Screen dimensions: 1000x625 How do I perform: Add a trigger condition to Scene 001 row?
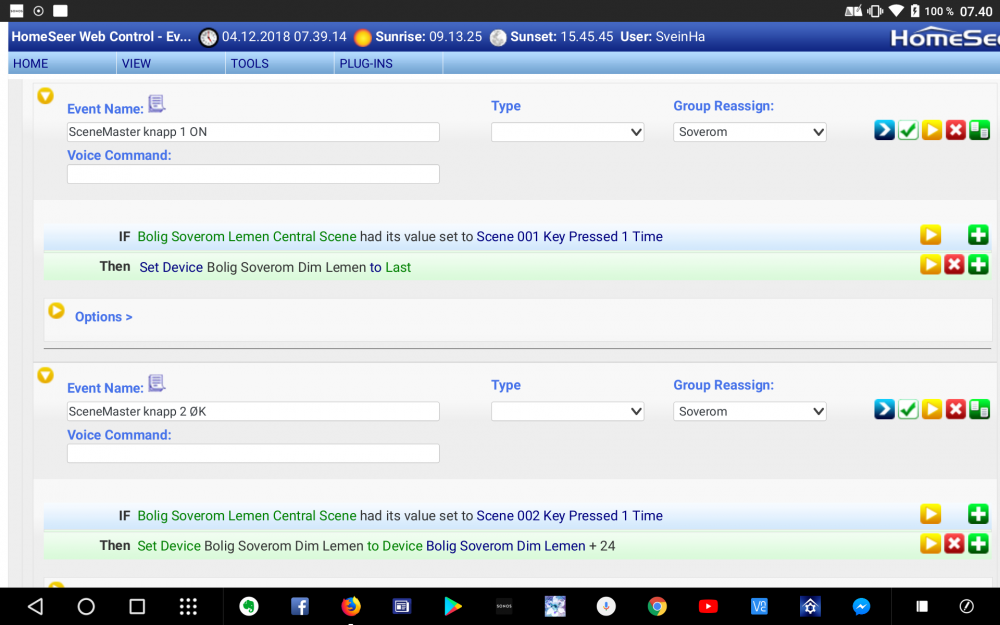[978, 235]
